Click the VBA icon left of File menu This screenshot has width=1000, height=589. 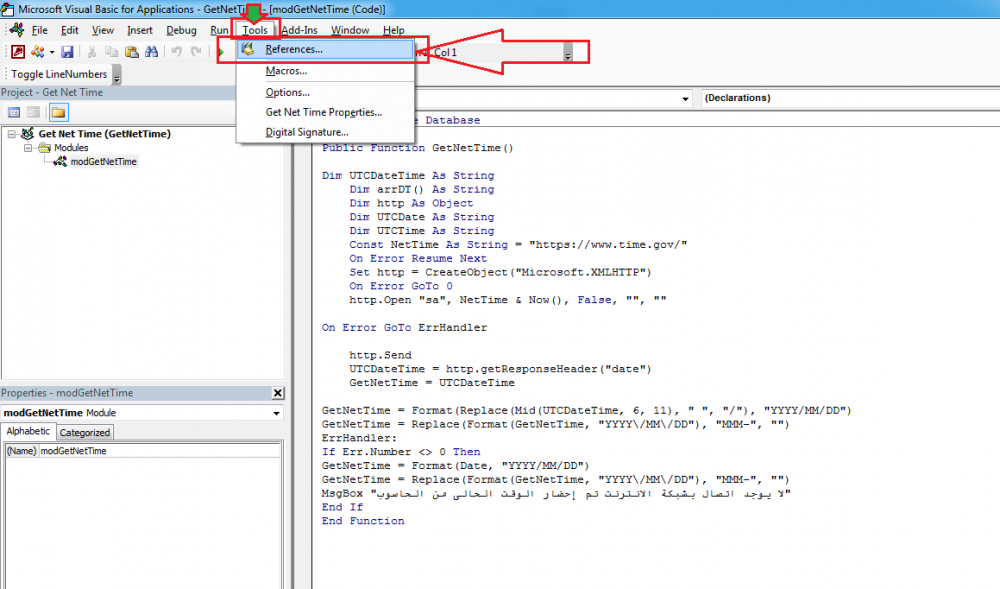17,30
